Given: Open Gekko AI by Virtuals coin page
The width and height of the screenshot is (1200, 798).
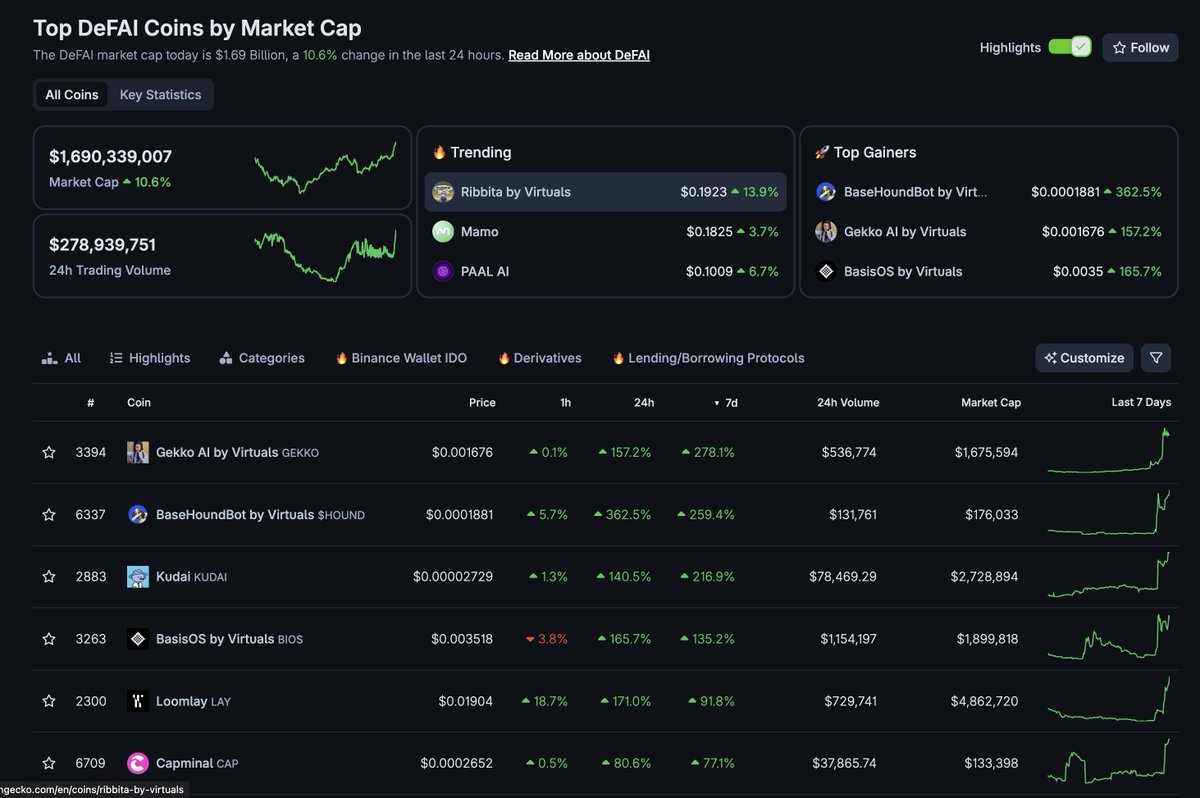Looking at the screenshot, I should 237,453.
